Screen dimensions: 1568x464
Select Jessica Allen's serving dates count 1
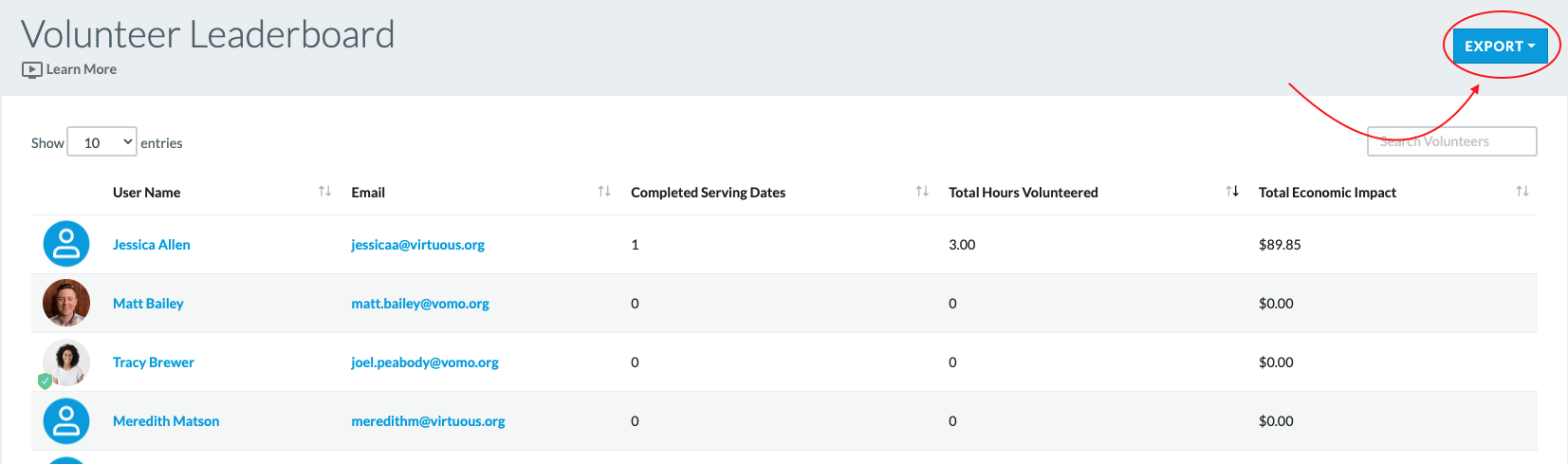point(635,245)
